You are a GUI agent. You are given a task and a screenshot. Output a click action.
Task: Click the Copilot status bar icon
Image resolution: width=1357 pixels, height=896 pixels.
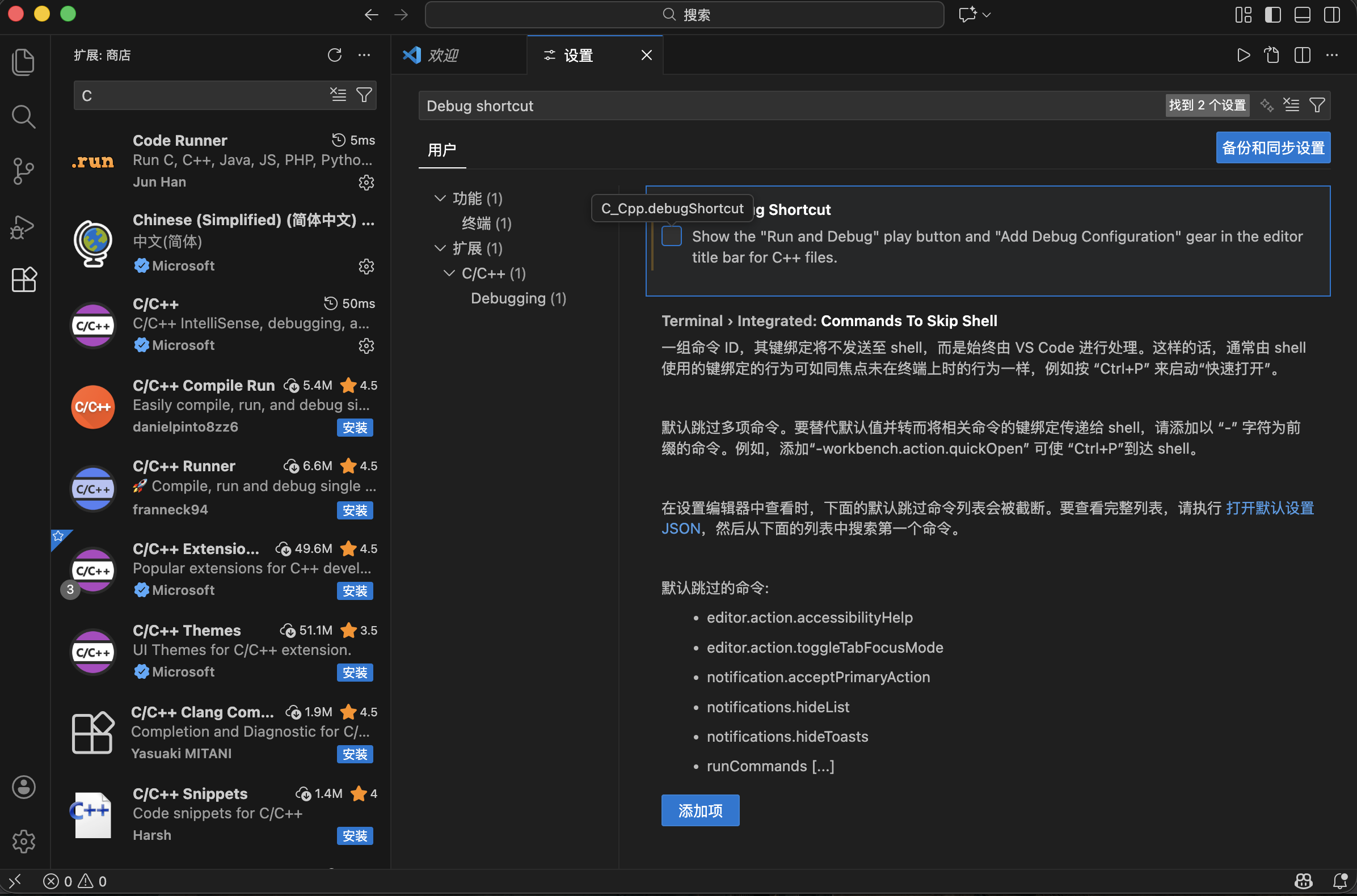(x=1303, y=881)
